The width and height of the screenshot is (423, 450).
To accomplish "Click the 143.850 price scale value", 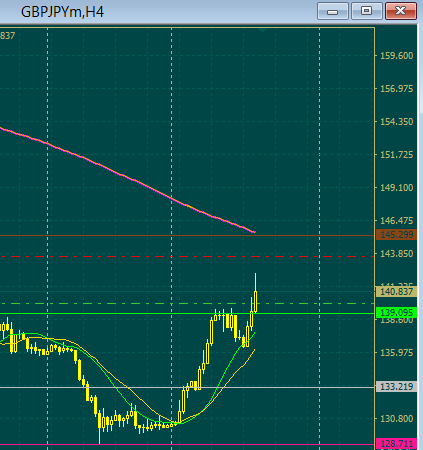I will 397,254.
